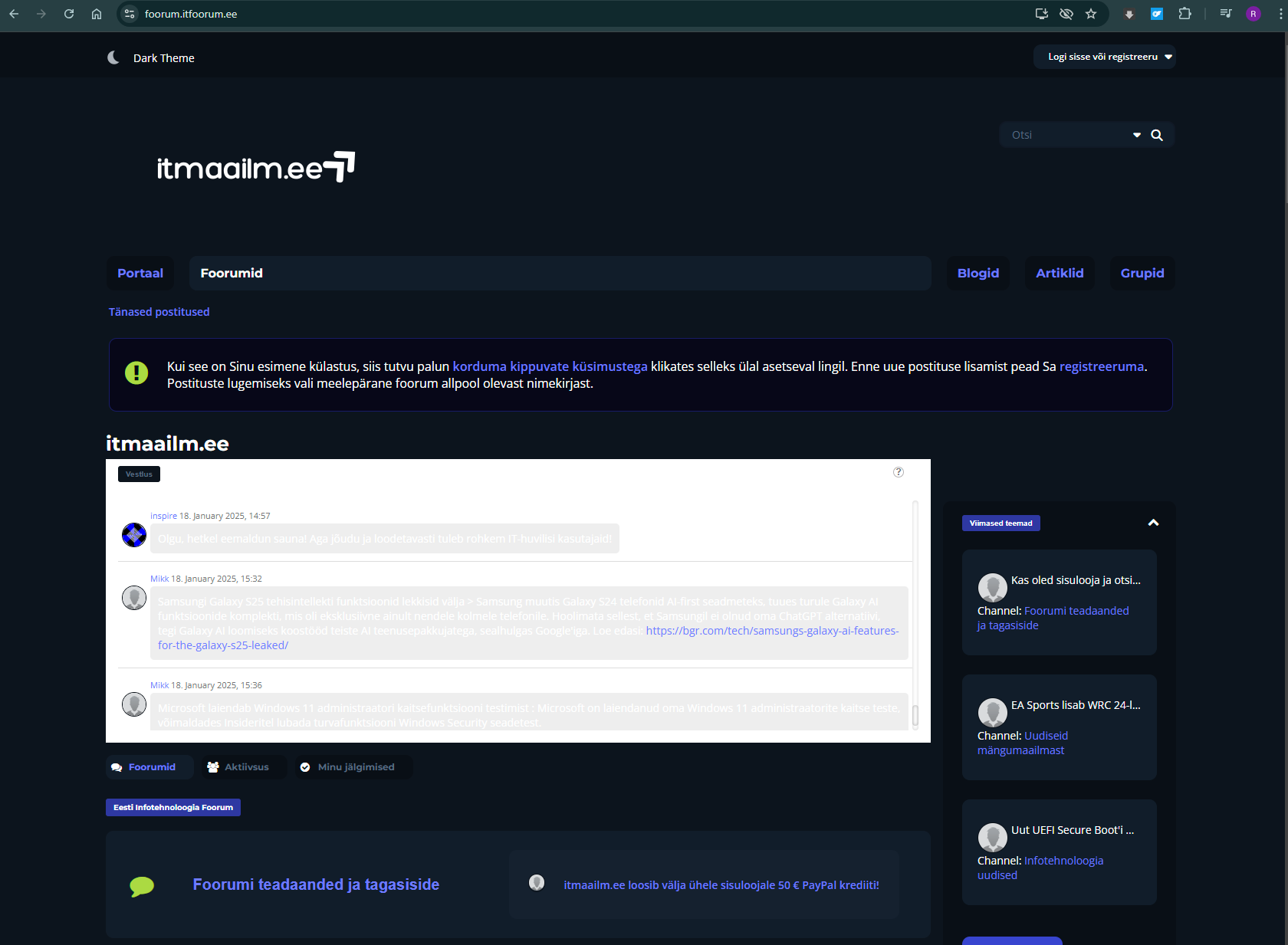
Task: Open Mikk's profile from 15:32 message
Action: 159,579
